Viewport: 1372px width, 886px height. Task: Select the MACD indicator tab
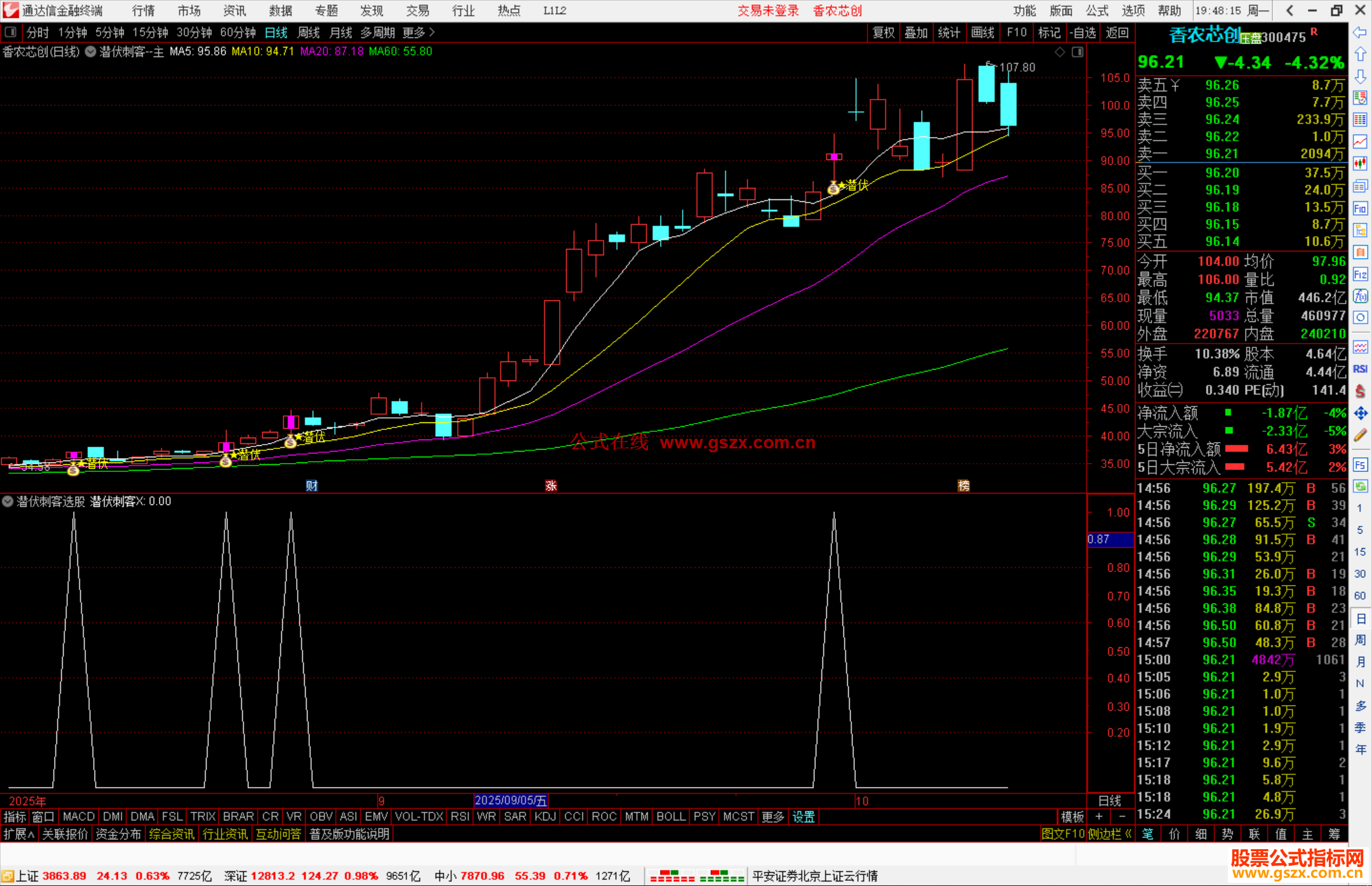tap(79, 817)
